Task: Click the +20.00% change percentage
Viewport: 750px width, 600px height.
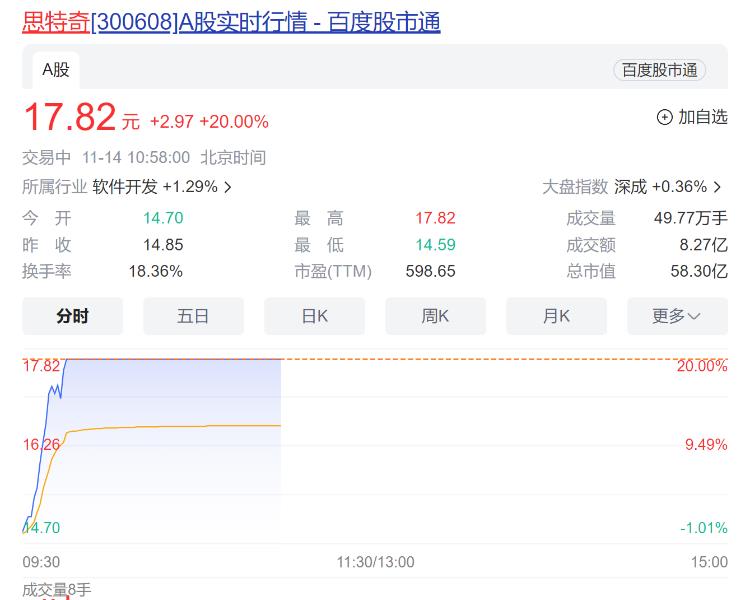Action: 234,122
